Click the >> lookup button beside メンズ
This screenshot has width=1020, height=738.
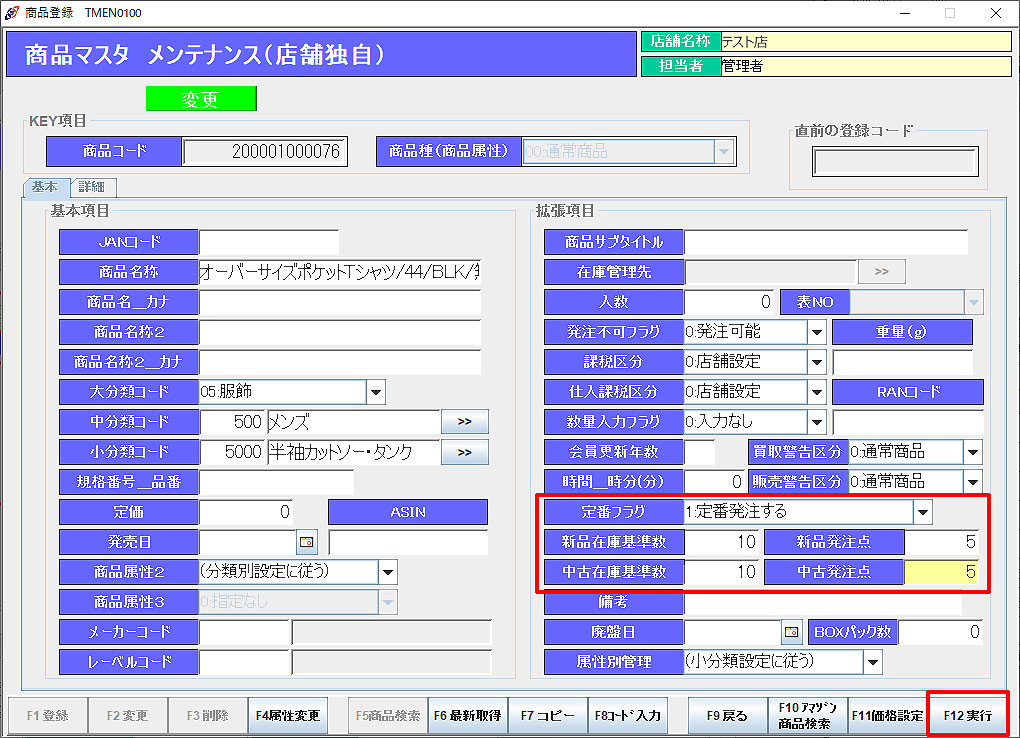[x=464, y=422]
